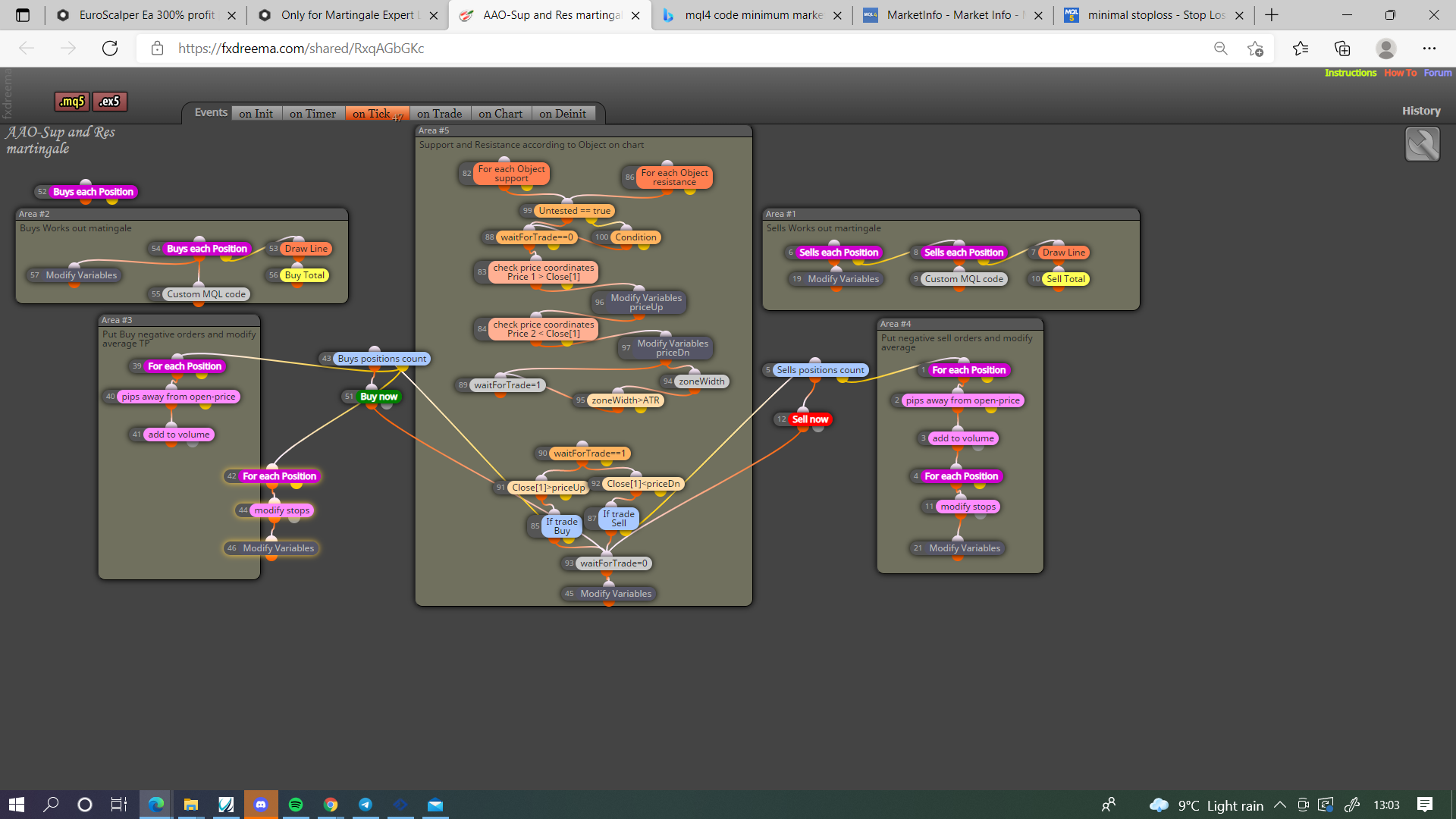
Task: Close the AAO-Sup and Res martingale tab
Action: coord(635,15)
